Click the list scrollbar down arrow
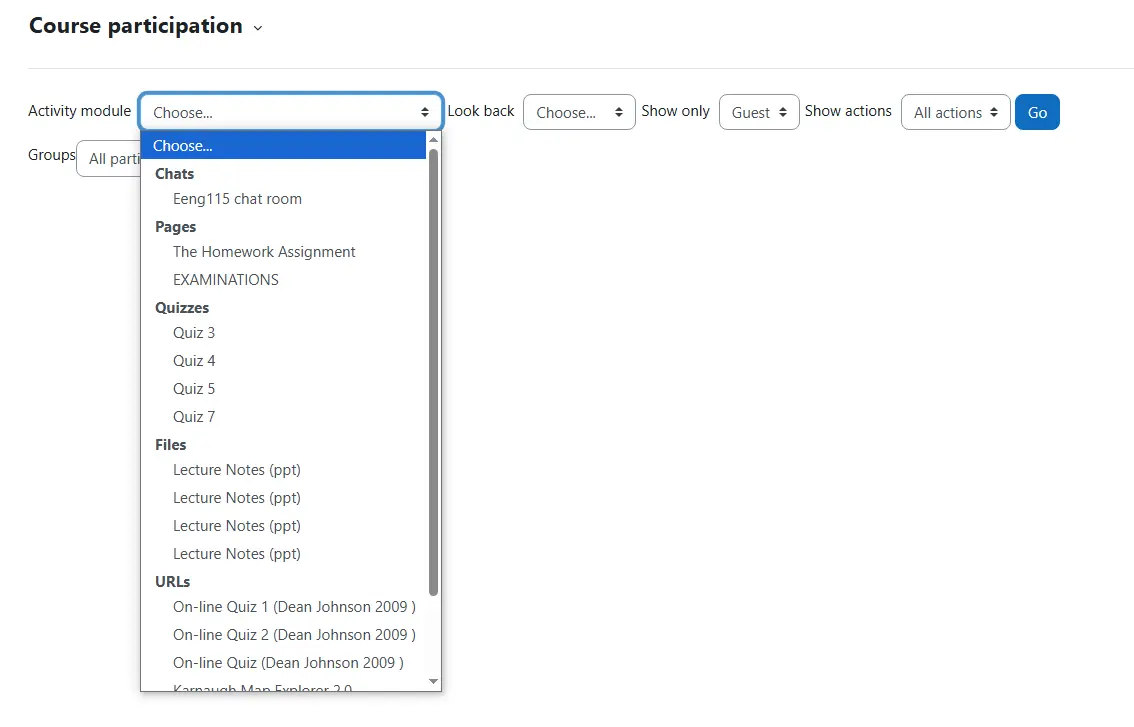The width and height of the screenshot is (1134, 727). [433, 681]
